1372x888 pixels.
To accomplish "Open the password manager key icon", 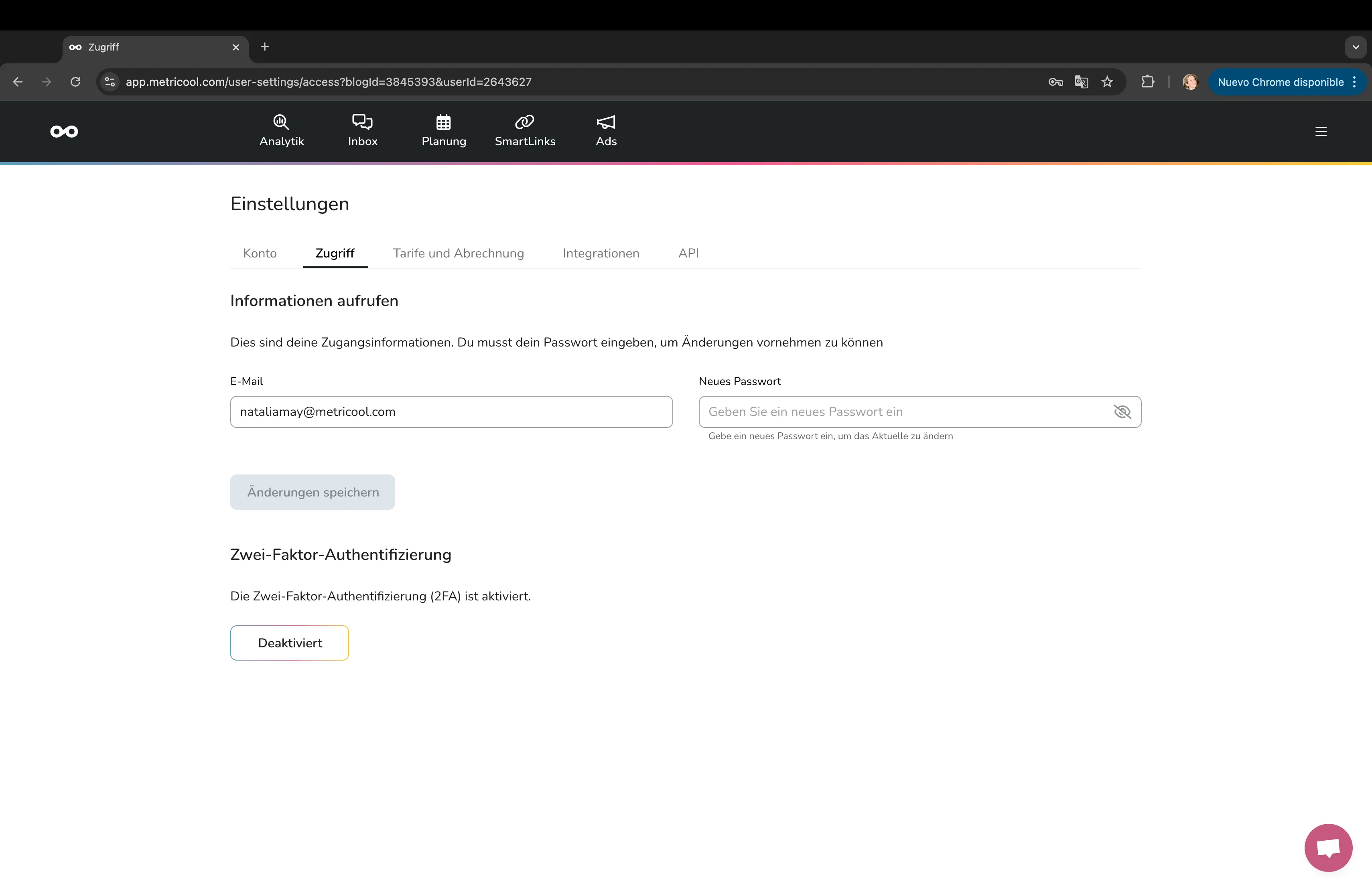I will point(1055,82).
